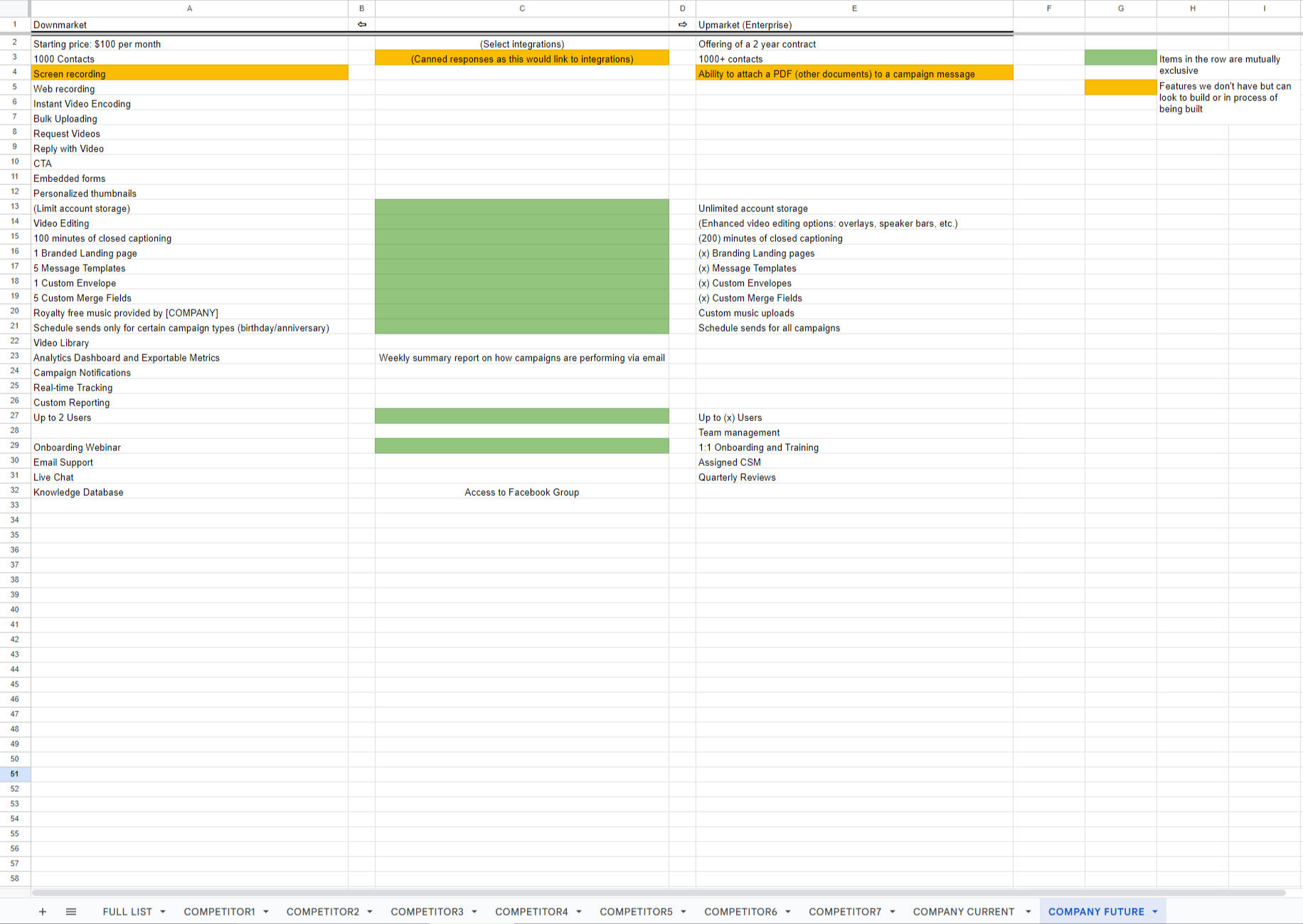
Task: Open COMPANY FUTURE tab dropdown arrow
Action: pos(1155,912)
